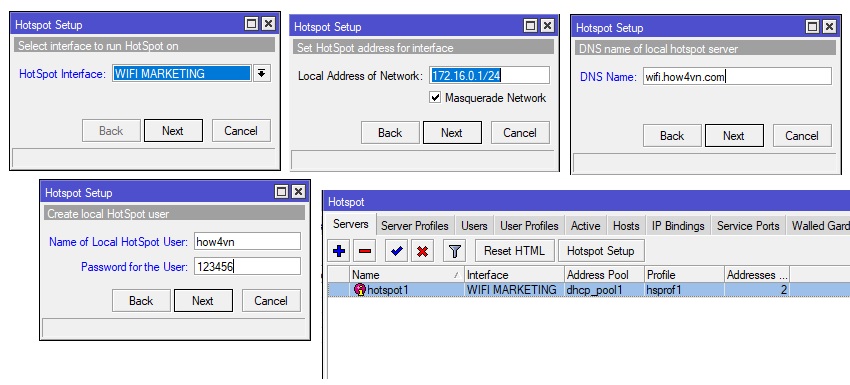
Task: Click the Local Address of Network field
Action: [490, 75]
